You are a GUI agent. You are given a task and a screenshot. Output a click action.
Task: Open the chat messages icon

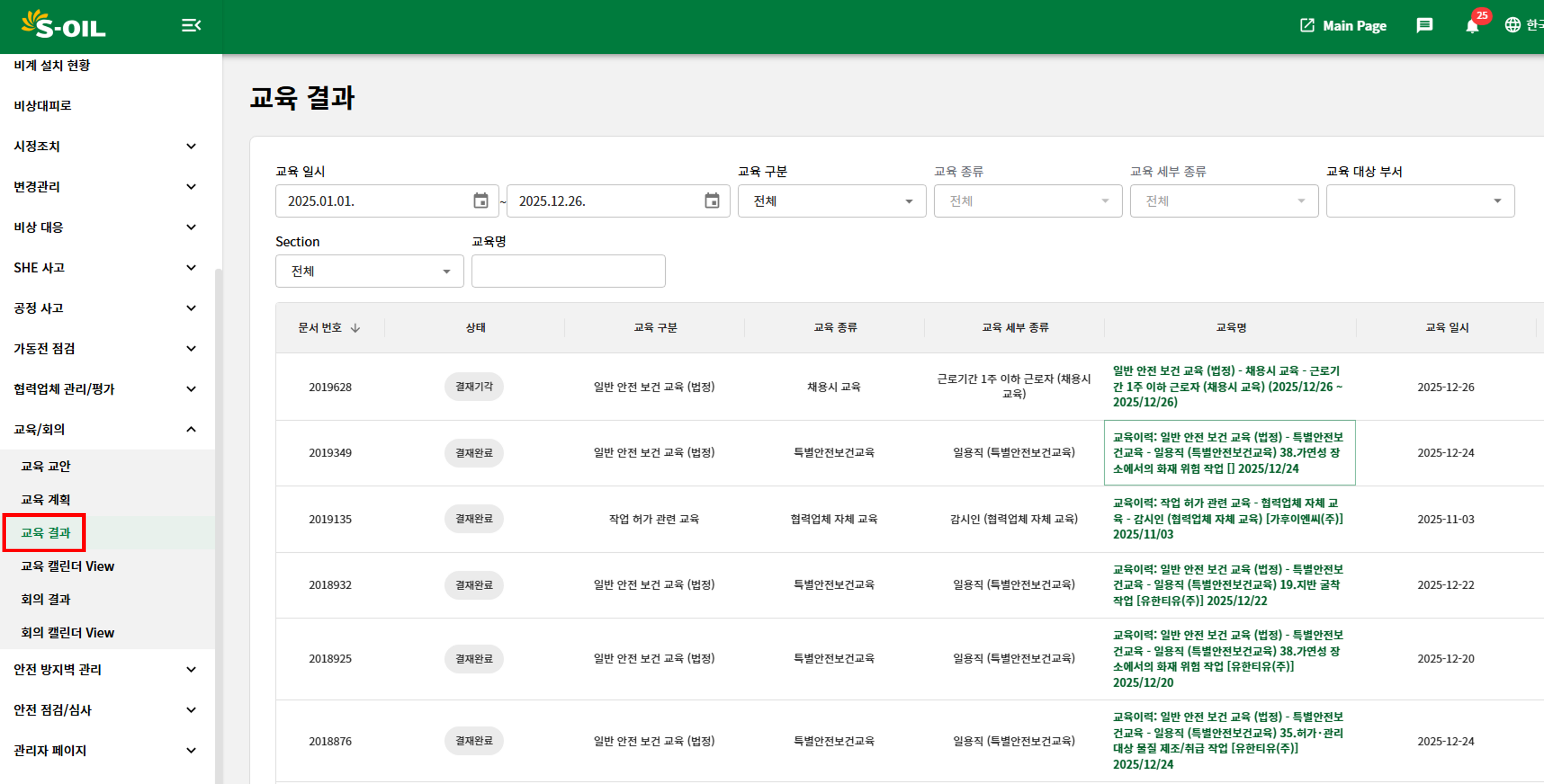click(x=1424, y=25)
